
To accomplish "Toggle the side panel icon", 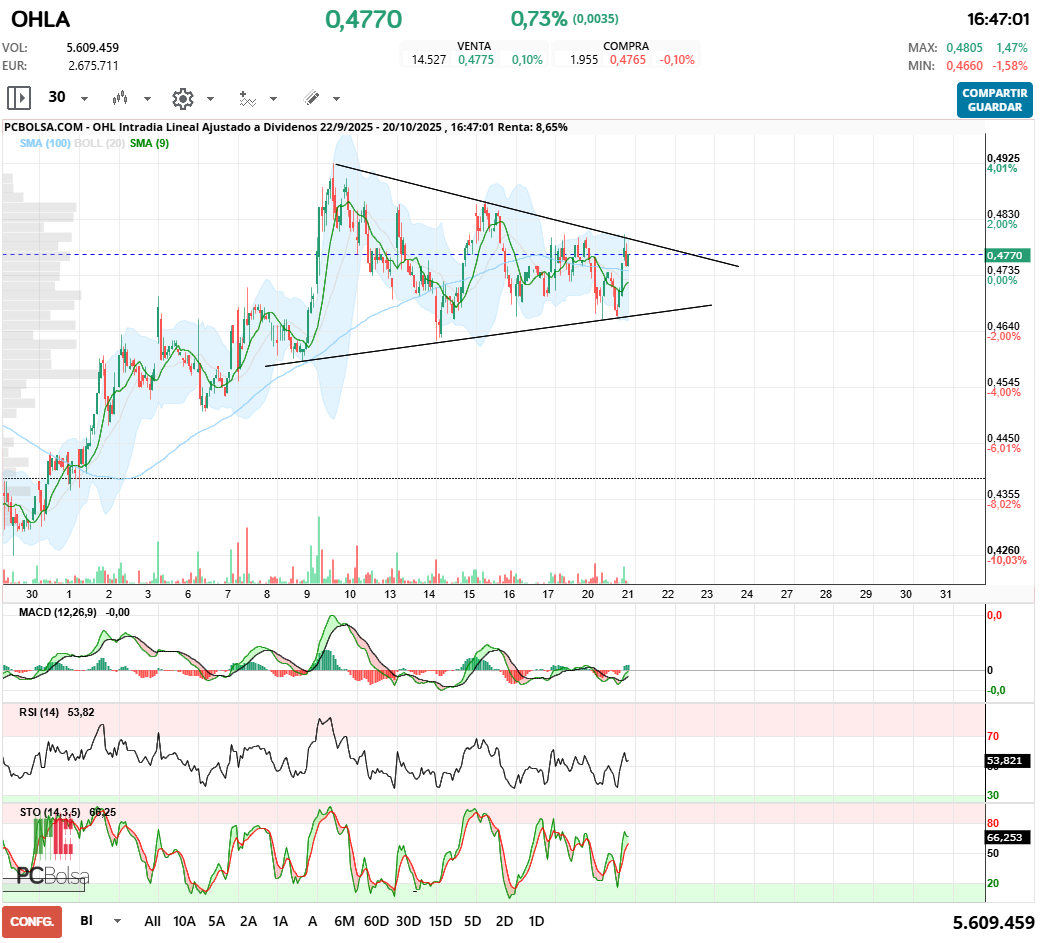I will (19, 98).
